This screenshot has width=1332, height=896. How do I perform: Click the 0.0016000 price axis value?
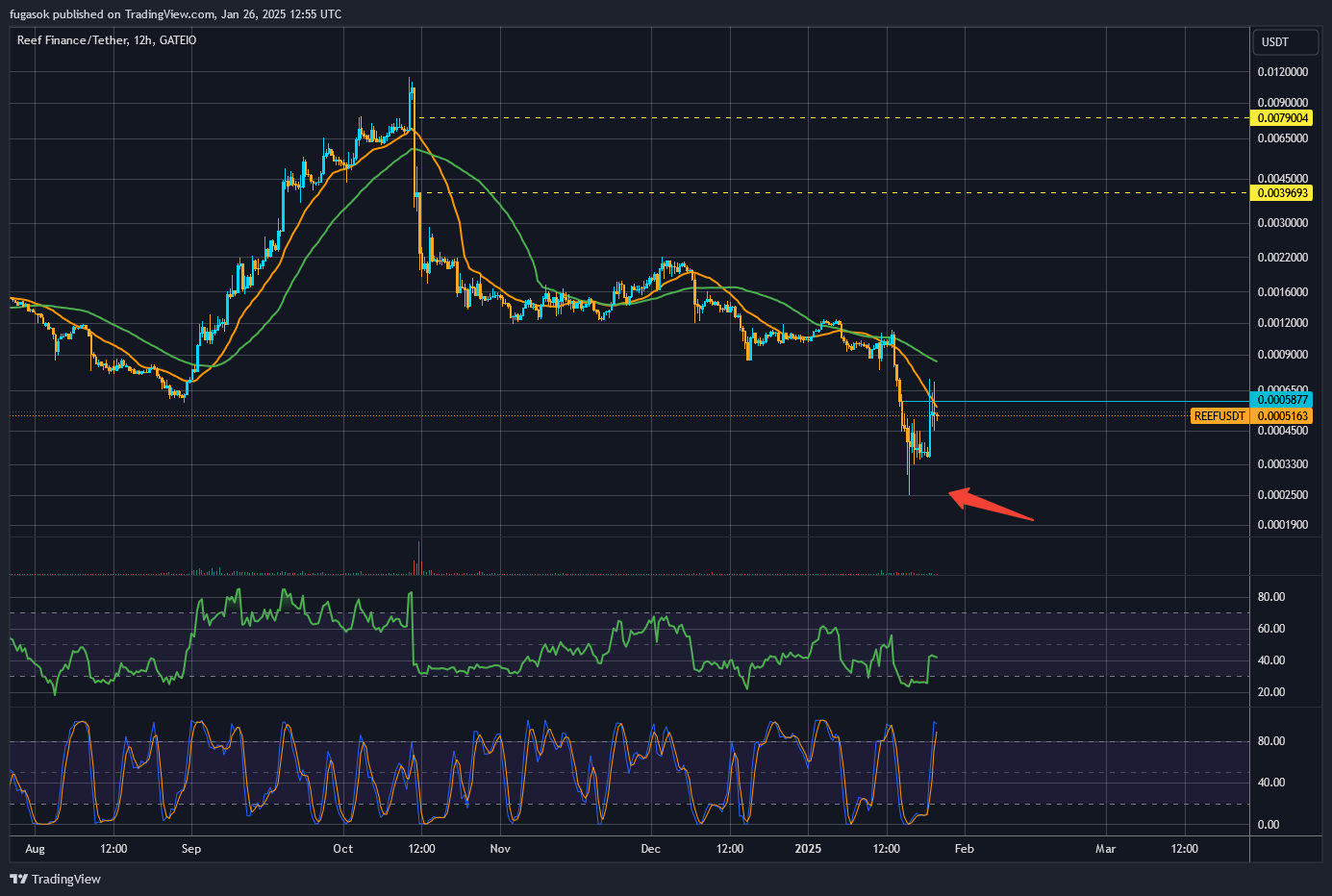pyautogui.click(x=1283, y=292)
